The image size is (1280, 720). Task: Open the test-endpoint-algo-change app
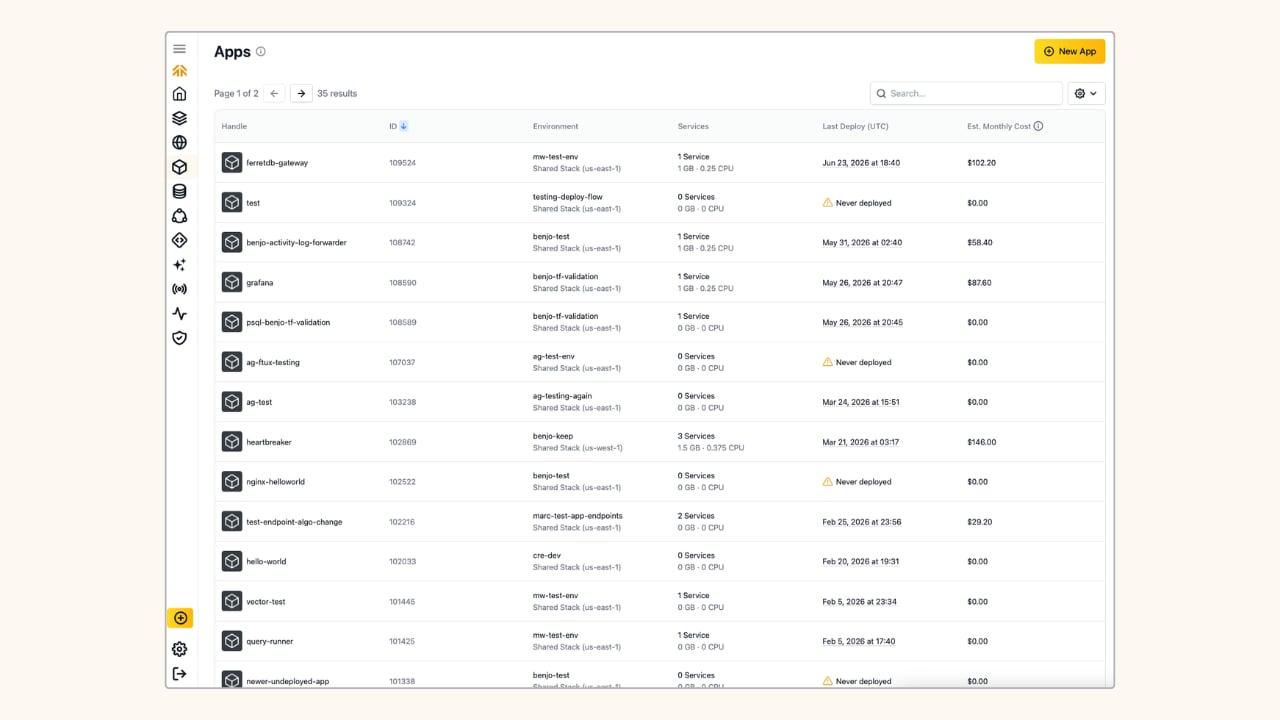point(294,522)
